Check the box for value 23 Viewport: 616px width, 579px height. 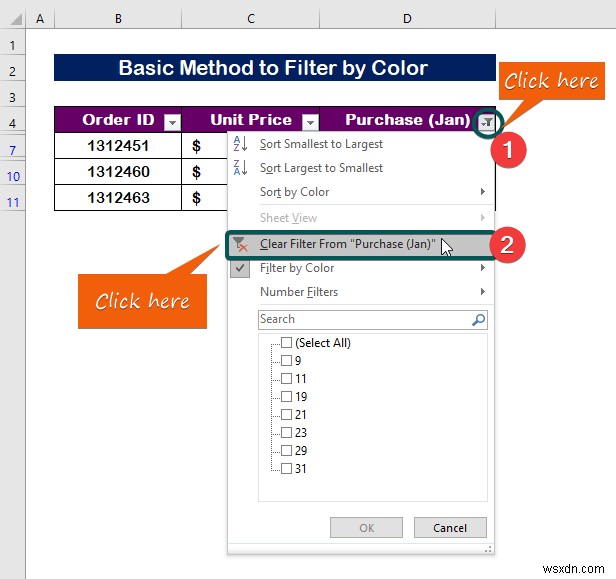[x=286, y=432]
